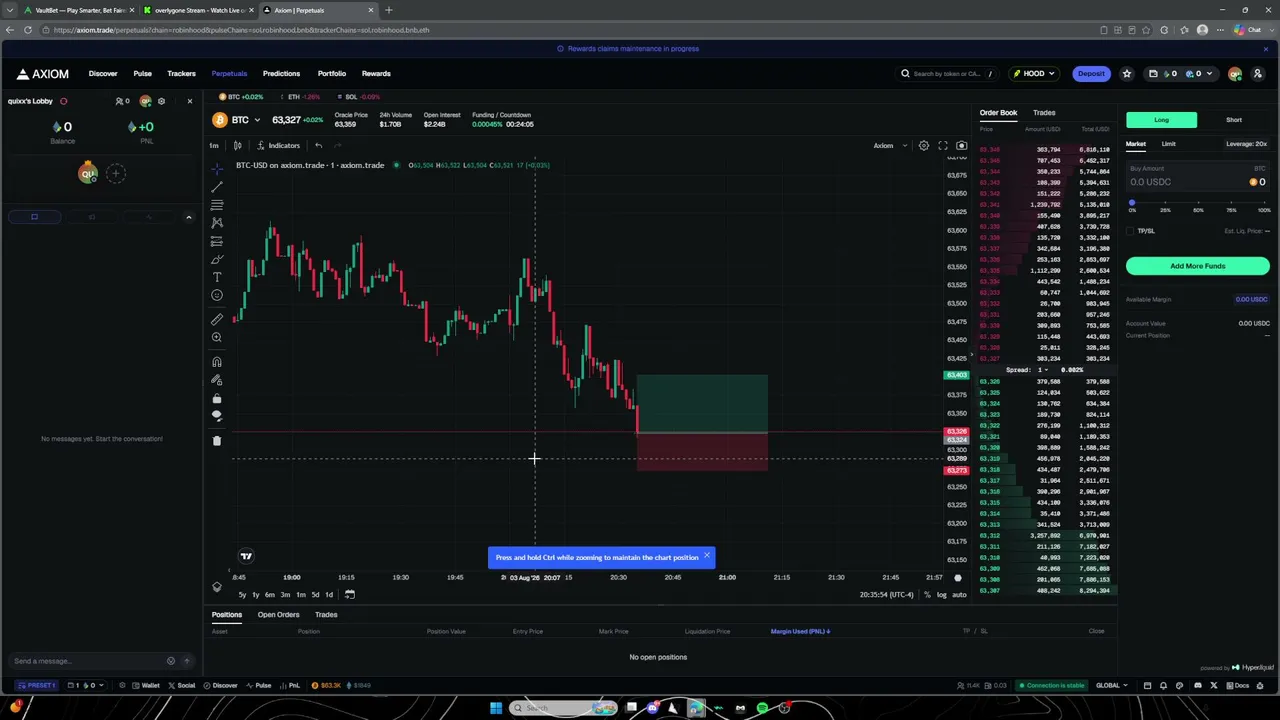The width and height of the screenshot is (1280, 720).
Task: Open the favorites star icon
Action: [x=1126, y=73]
